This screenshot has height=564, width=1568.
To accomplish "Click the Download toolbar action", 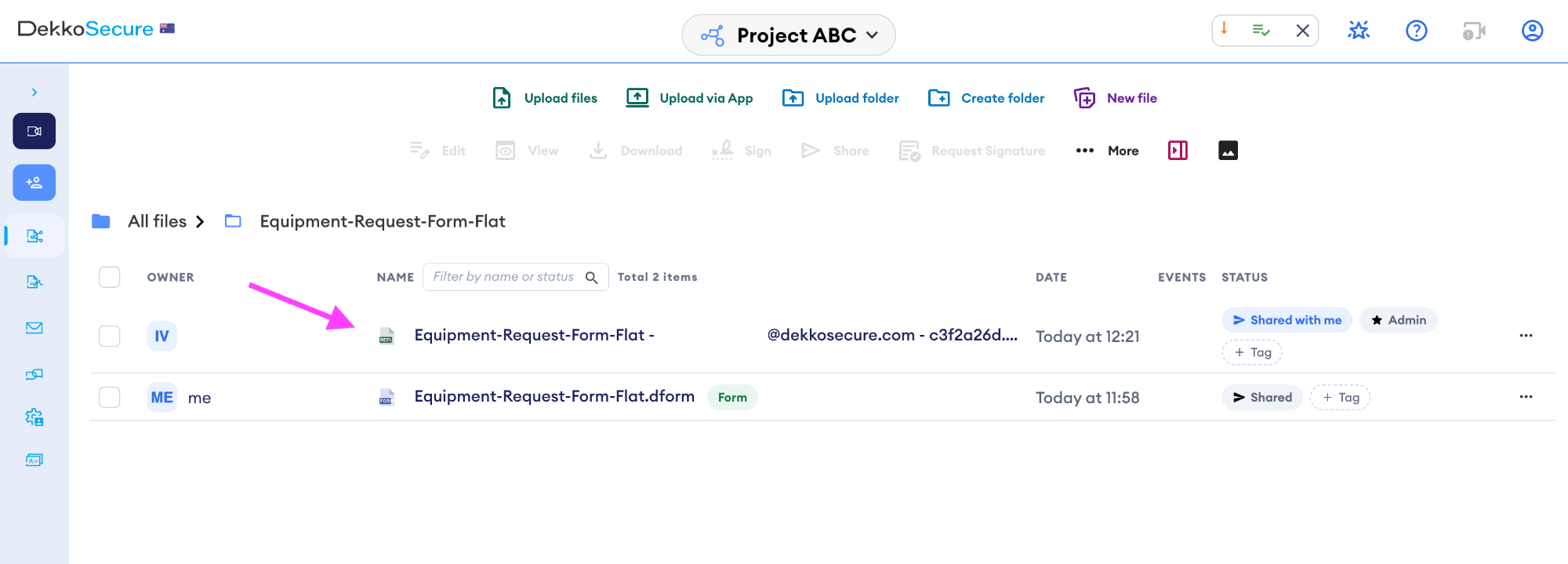I will 636,151.
